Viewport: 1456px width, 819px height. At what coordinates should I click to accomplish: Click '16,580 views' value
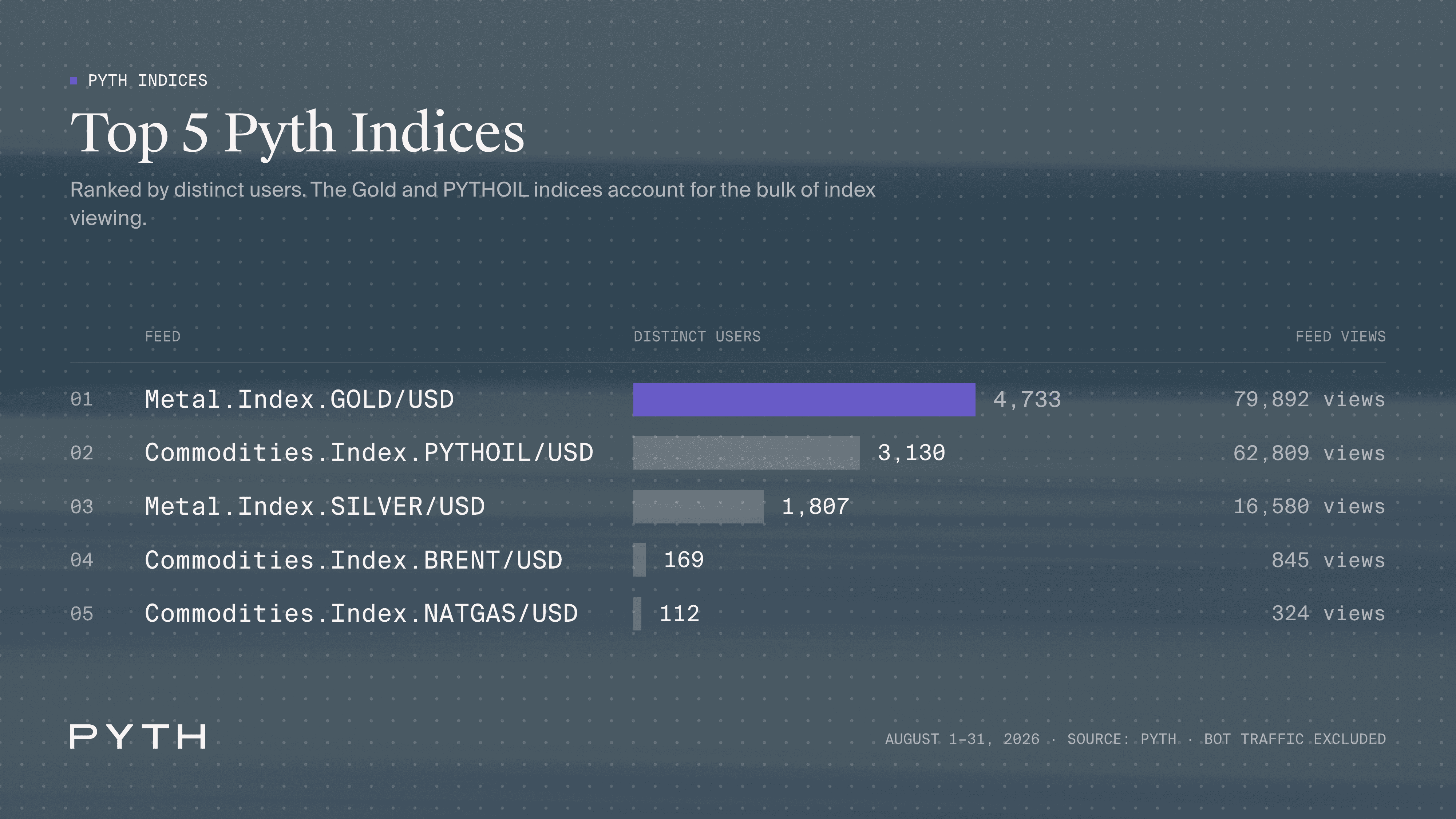click(1310, 506)
